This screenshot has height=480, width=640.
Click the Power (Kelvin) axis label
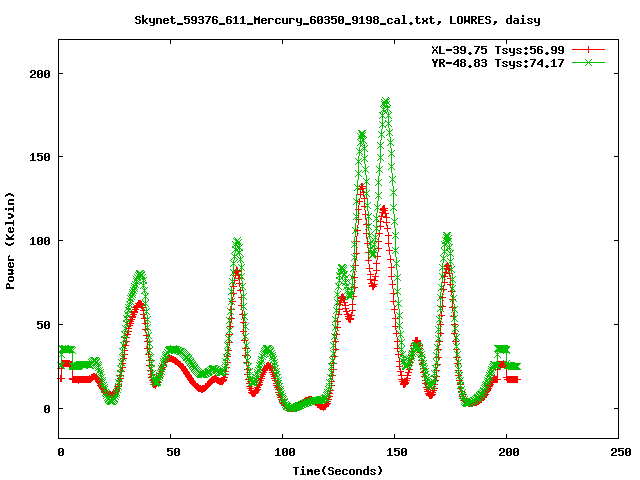10,241
